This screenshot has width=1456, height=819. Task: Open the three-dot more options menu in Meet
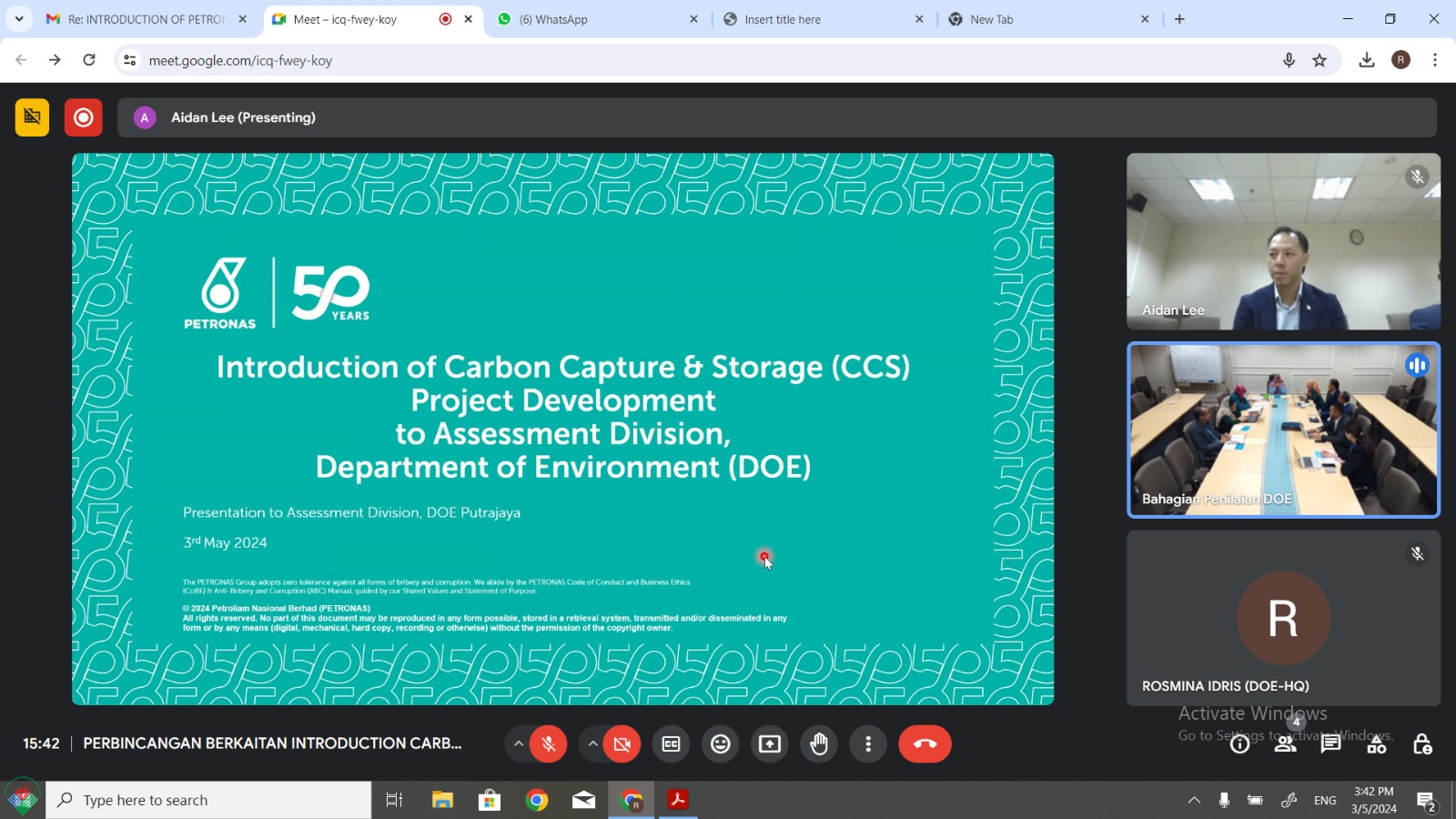coord(868,744)
